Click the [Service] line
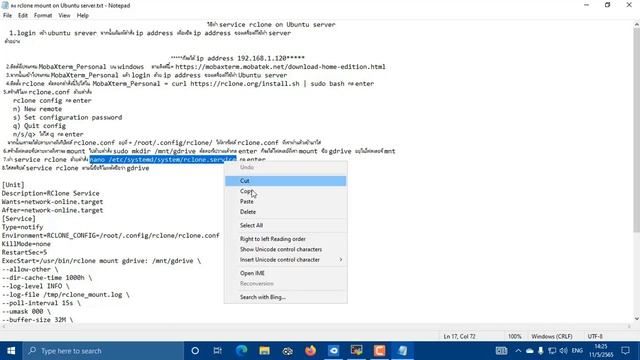640x360 pixels. [x=18, y=219]
